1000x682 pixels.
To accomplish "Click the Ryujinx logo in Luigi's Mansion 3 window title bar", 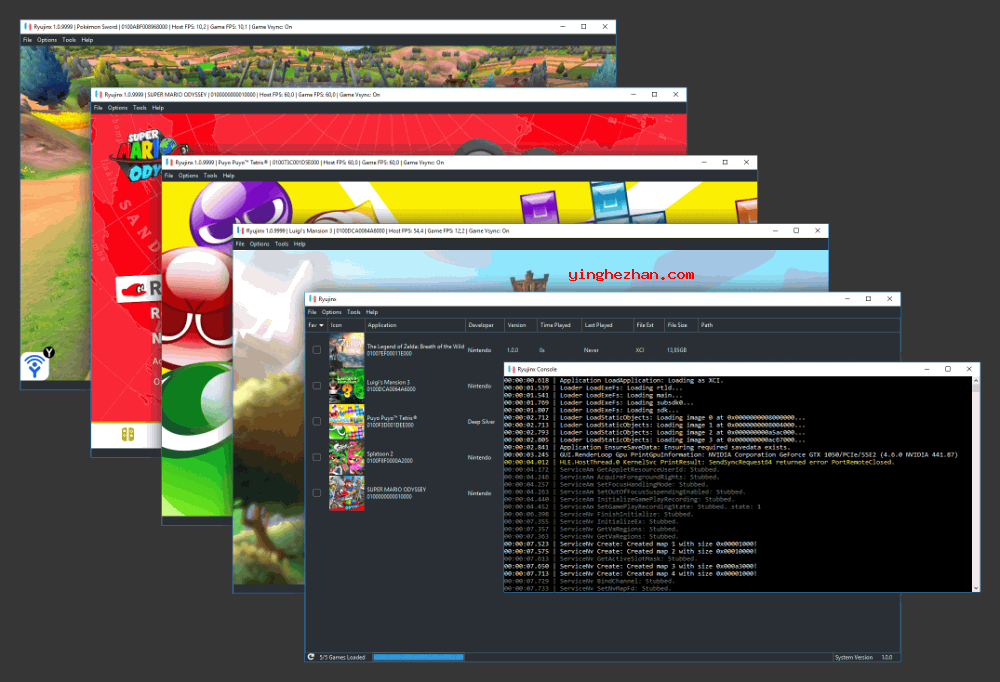I will [240, 230].
